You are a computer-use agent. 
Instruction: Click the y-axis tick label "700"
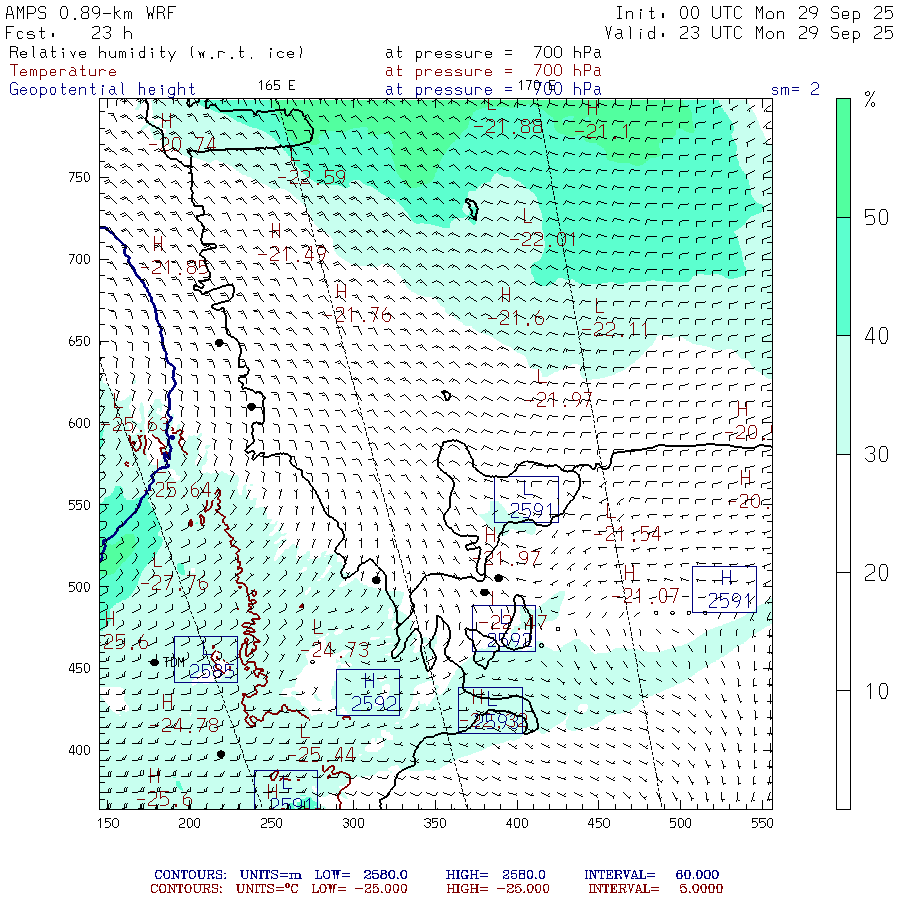[x=79, y=259]
